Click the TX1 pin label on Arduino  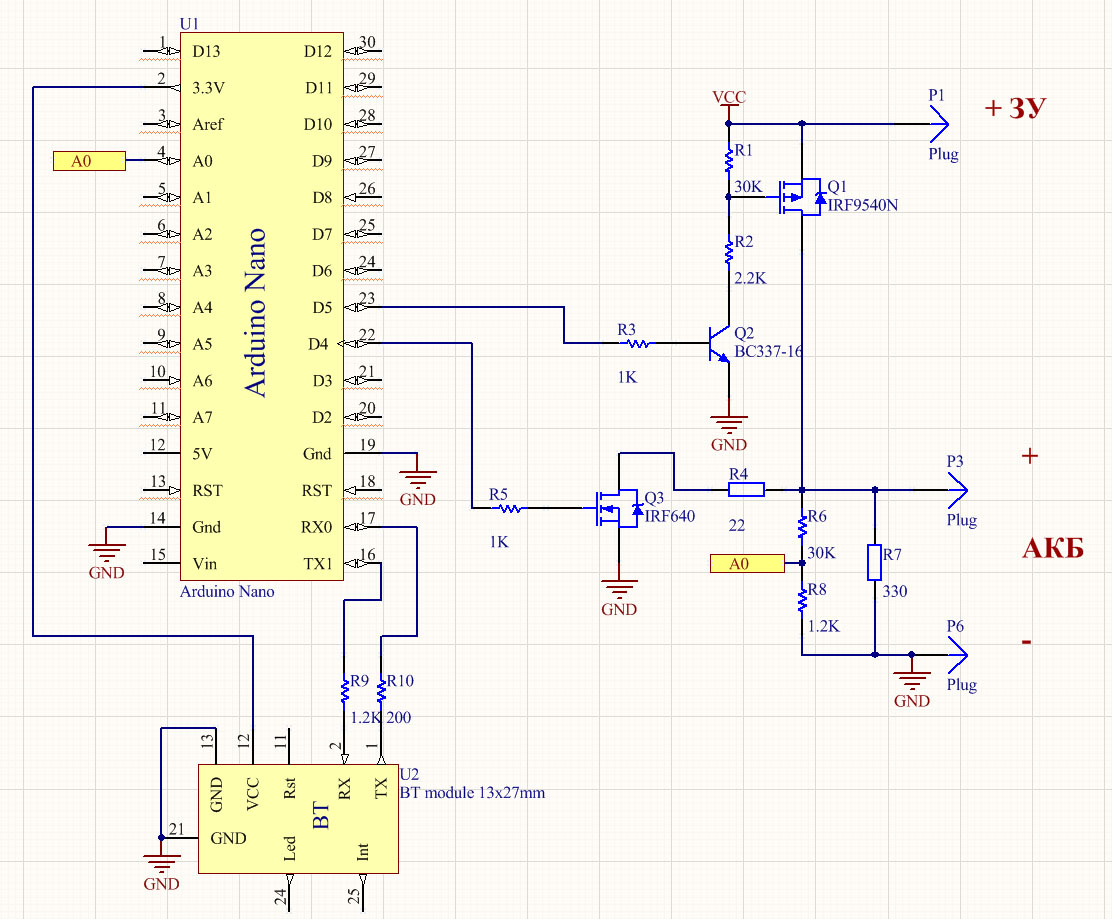click(318, 564)
